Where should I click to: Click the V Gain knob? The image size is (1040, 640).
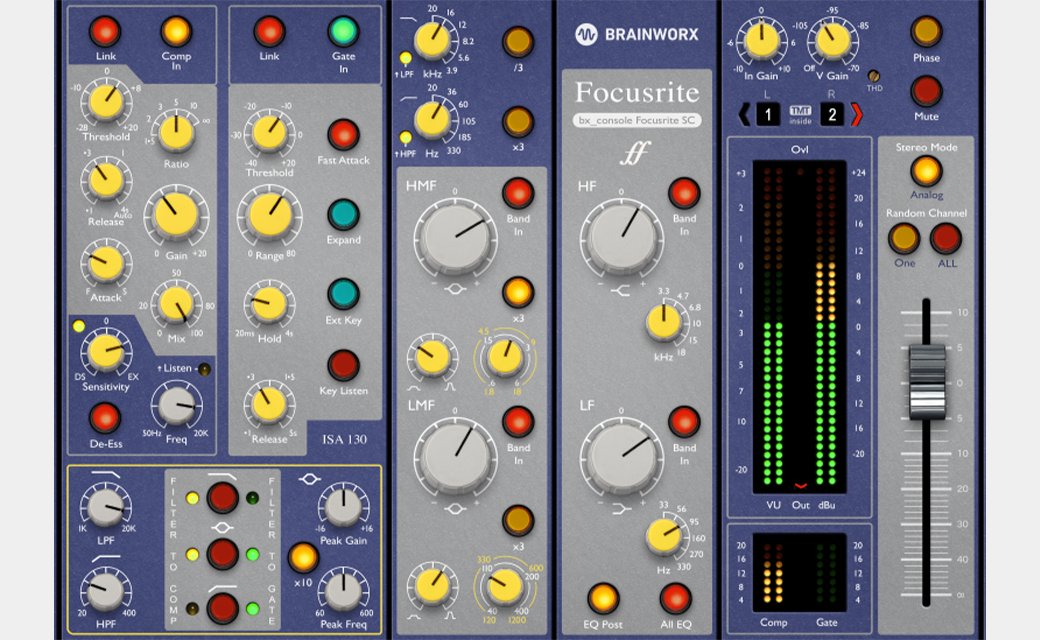tap(832, 40)
